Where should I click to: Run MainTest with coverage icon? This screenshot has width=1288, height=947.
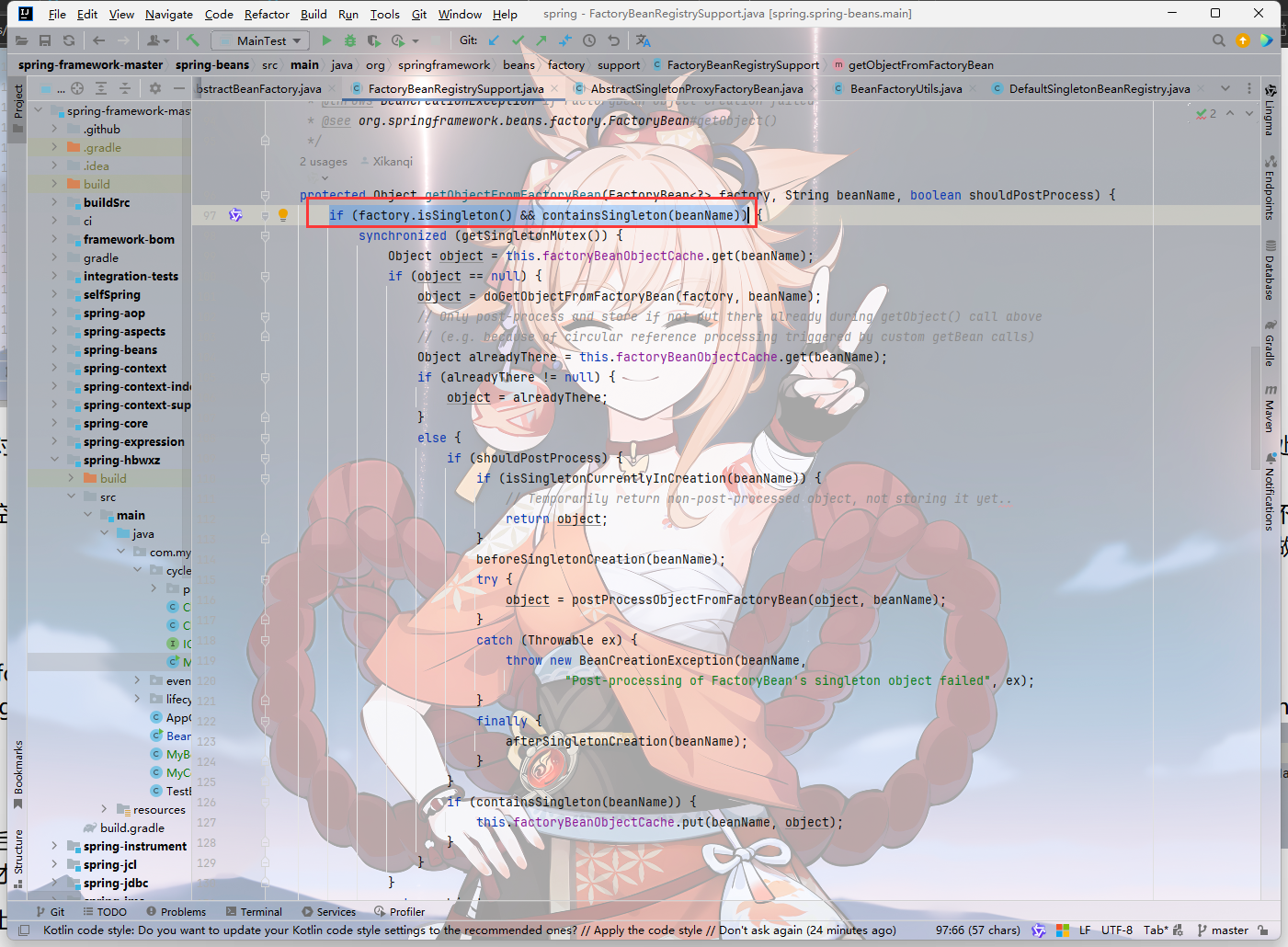[x=373, y=40]
